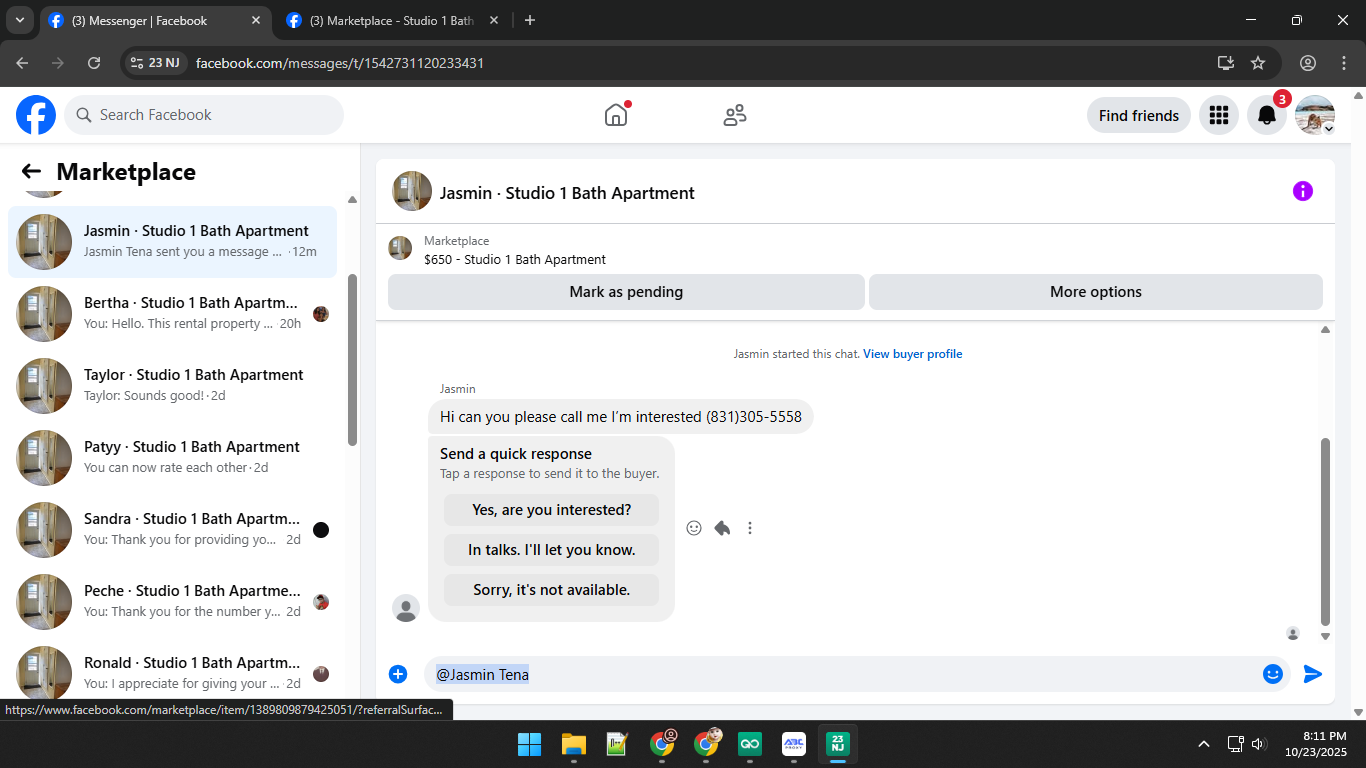Viewport: 1366px width, 768px height.
Task: Open File Explorer from taskbar
Action: click(573, 744)
